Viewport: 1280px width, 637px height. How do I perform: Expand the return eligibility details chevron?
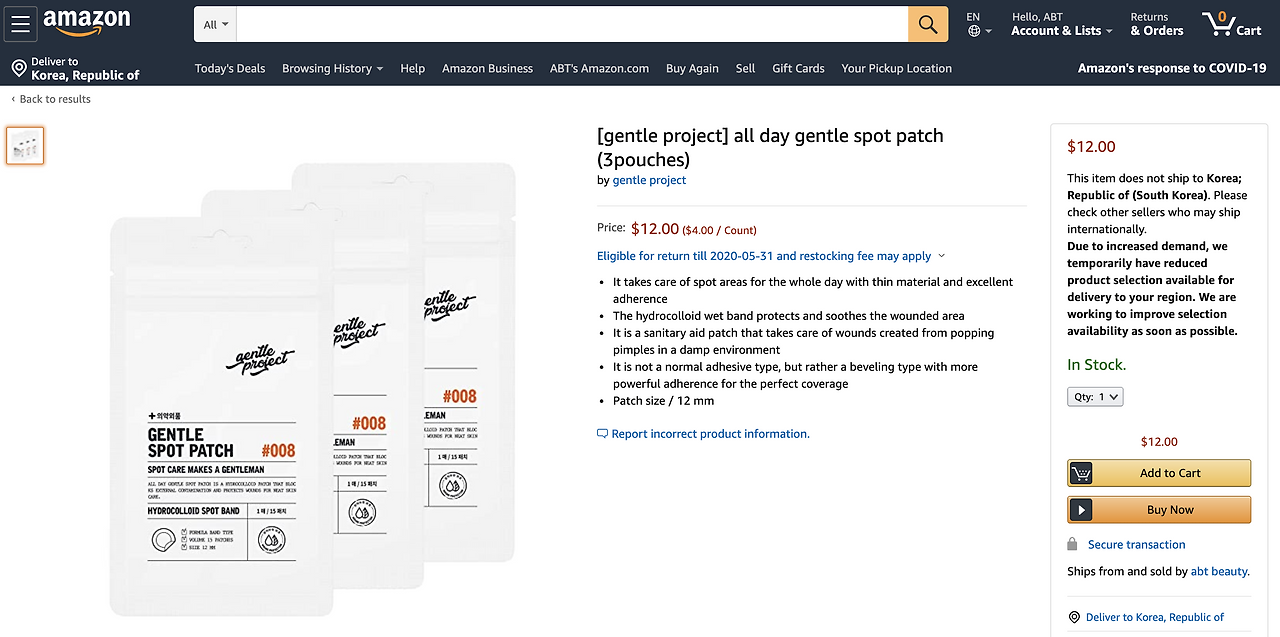pos(942,257)
